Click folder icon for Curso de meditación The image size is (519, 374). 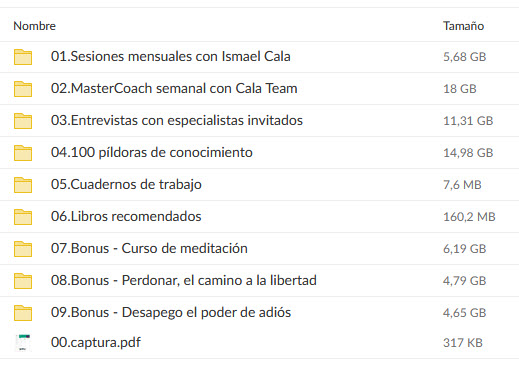(23, 249)
